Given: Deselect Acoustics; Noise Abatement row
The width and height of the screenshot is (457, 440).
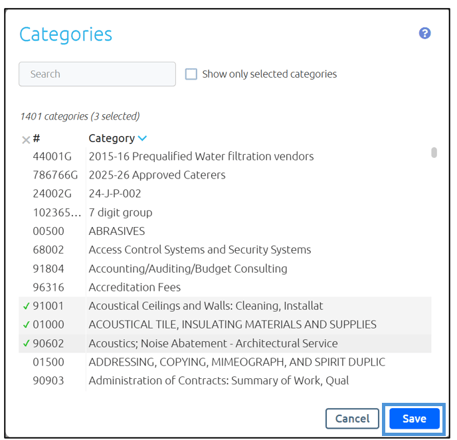Looking at the screenshot, I should point(225,343).
